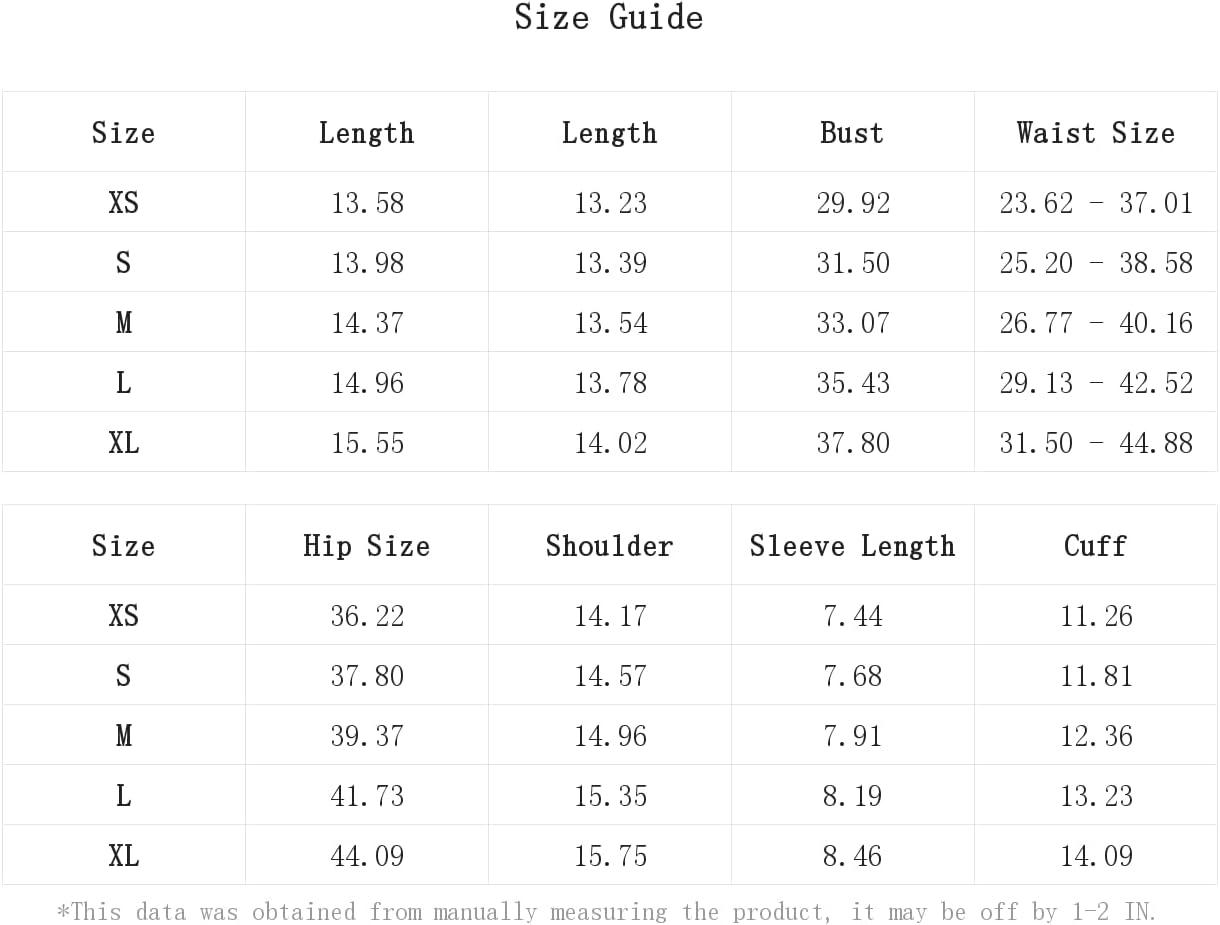Select length value 15.55

coord(367,443)
